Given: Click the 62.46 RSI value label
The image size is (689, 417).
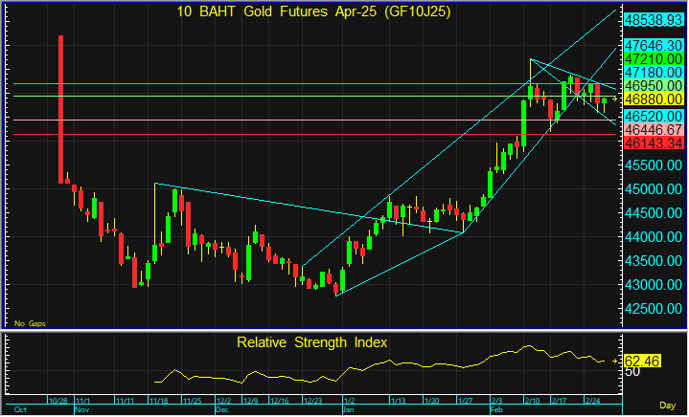Looking at the screenshot, I should pyautogui.click(x=642, y=361).
